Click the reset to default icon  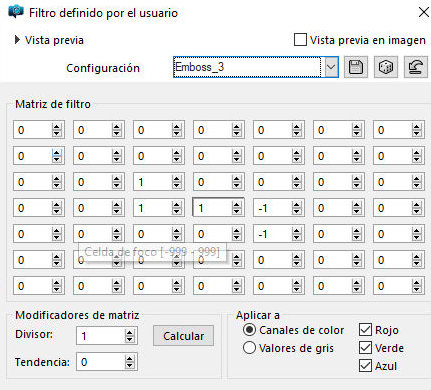416,67
